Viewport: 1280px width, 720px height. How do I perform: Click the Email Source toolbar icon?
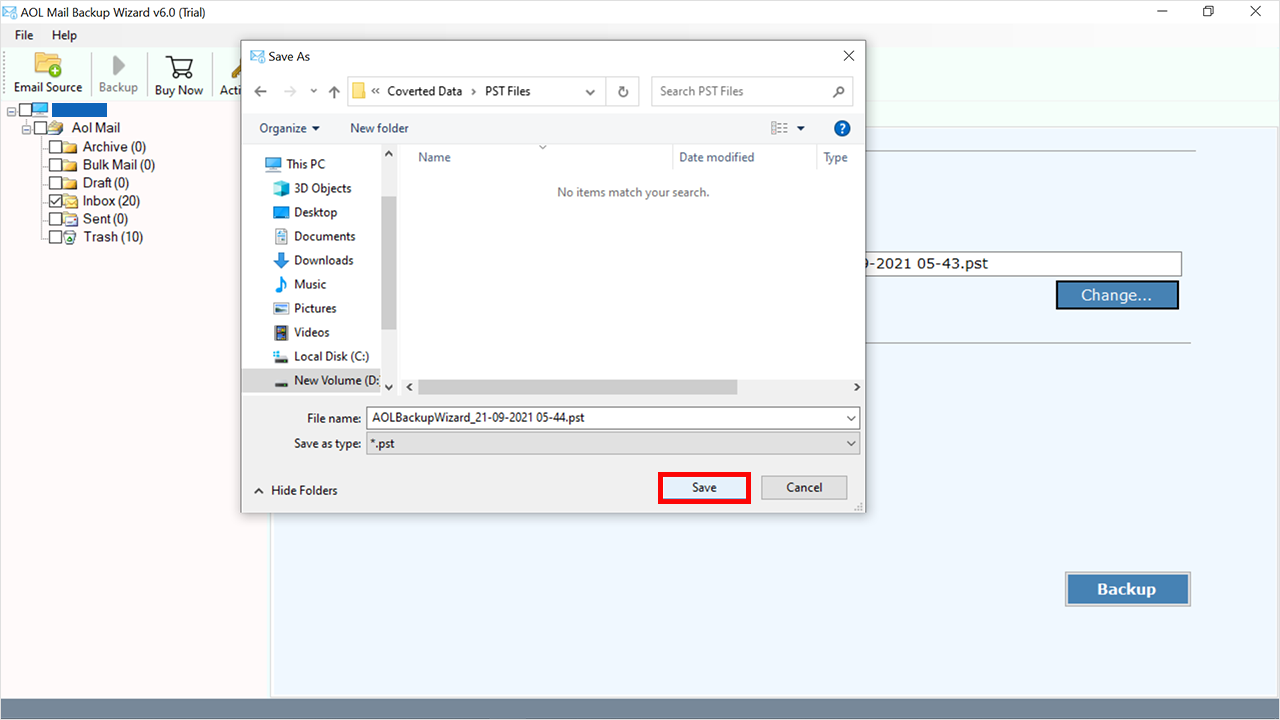click(x=48, y=73)
